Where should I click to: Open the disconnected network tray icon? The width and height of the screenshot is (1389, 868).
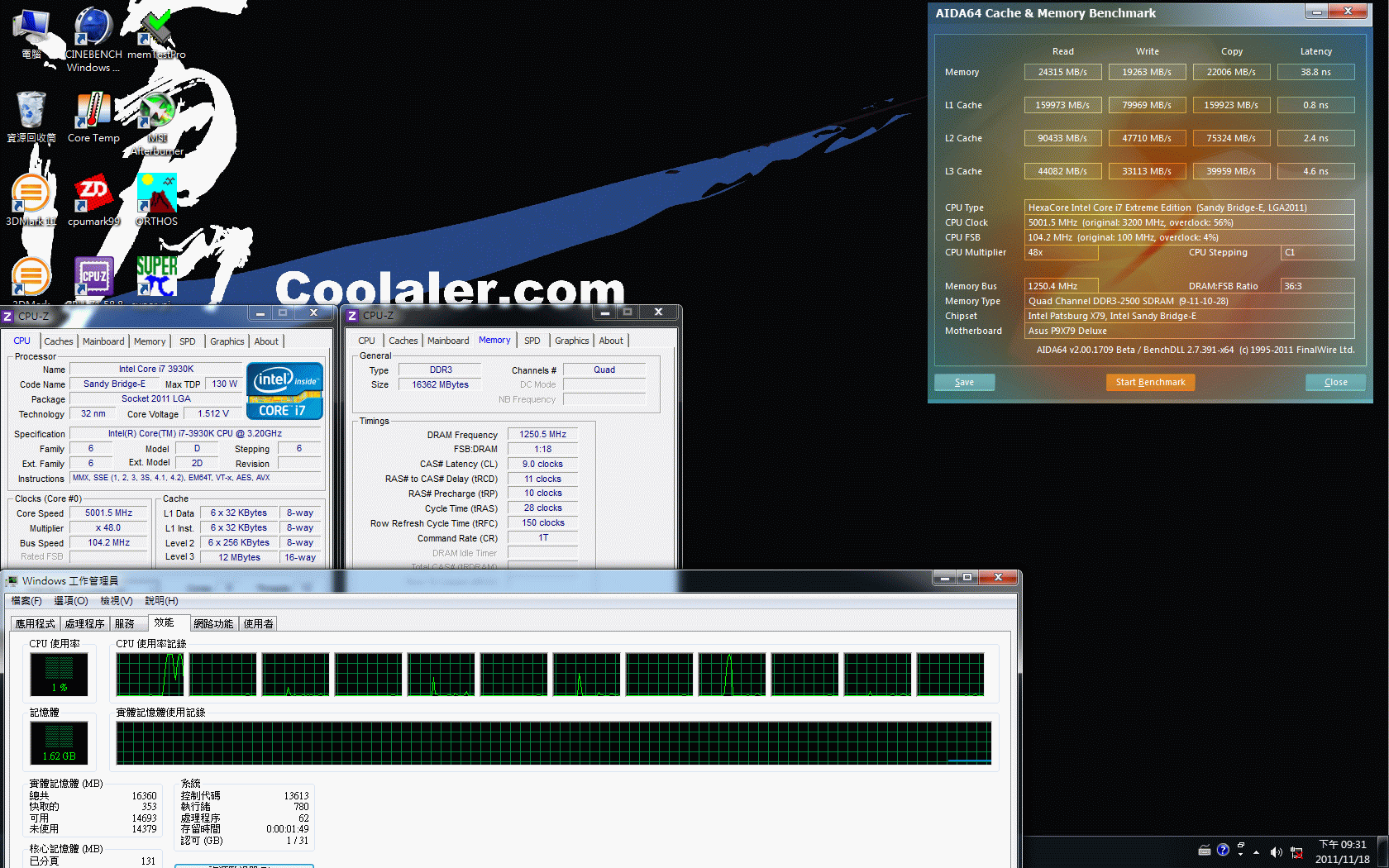click(1296, 851)
